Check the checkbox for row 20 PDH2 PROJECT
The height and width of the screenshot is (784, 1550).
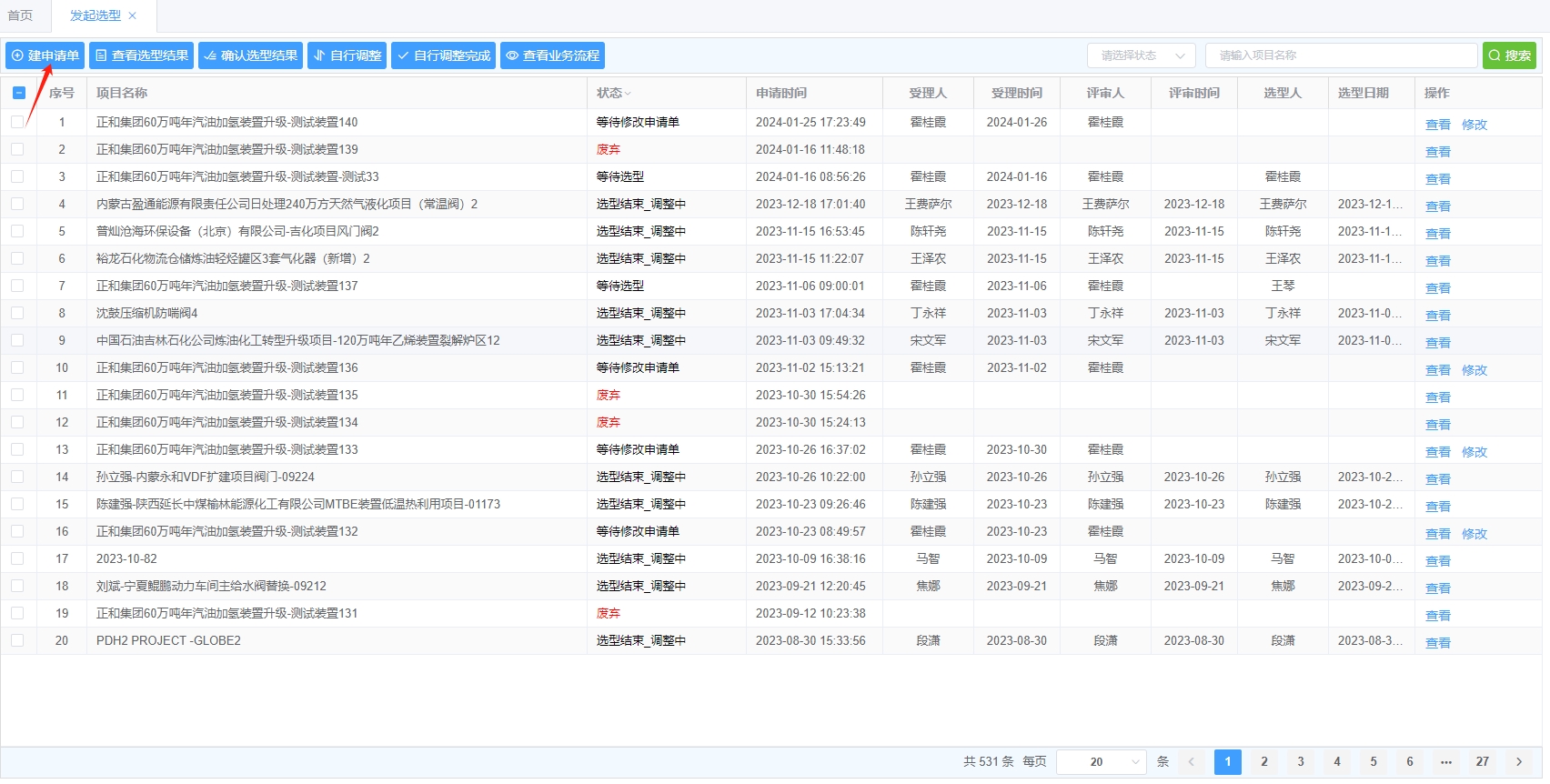click(18, 640)
